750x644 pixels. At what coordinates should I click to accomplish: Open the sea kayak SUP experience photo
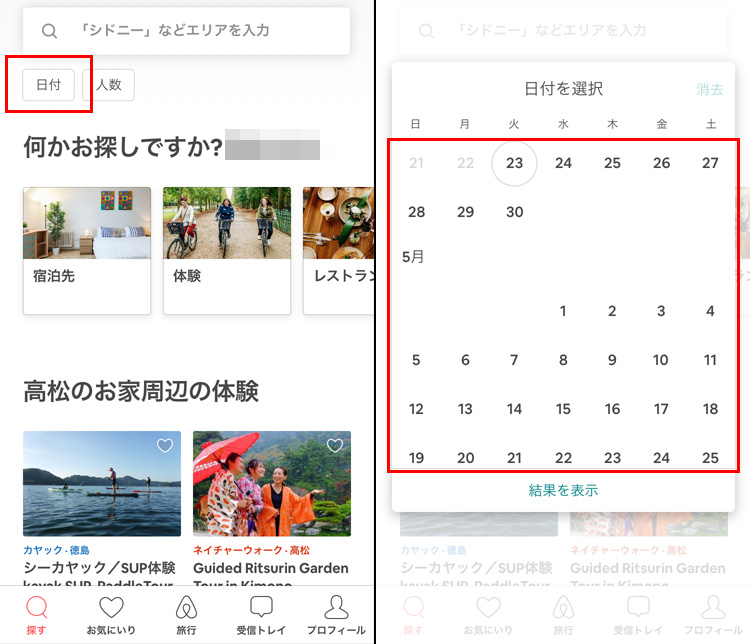(x=102, y=484)
